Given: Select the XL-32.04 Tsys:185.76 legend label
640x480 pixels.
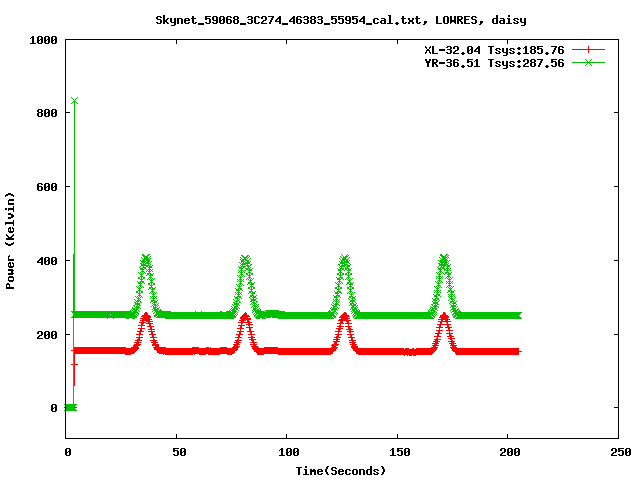Looking at the screenshot, I should pos(494,50).
